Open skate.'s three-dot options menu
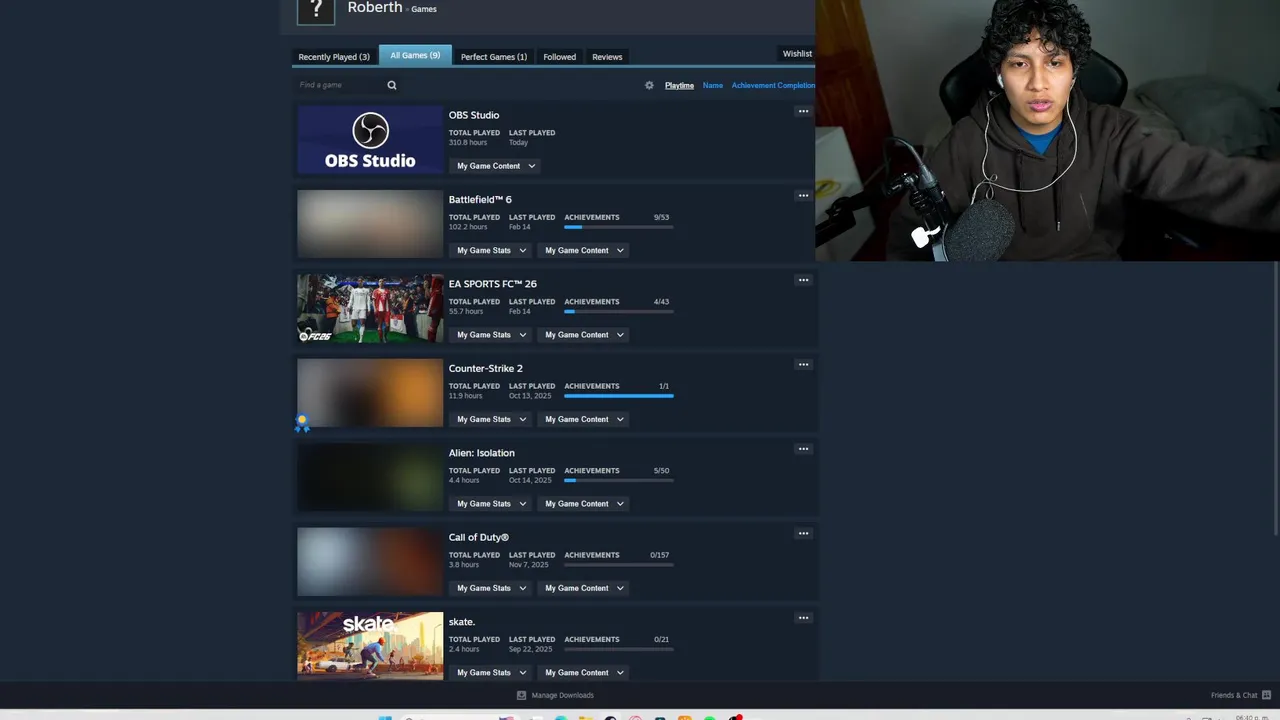 pyautogui.click(x=803, y=618)
